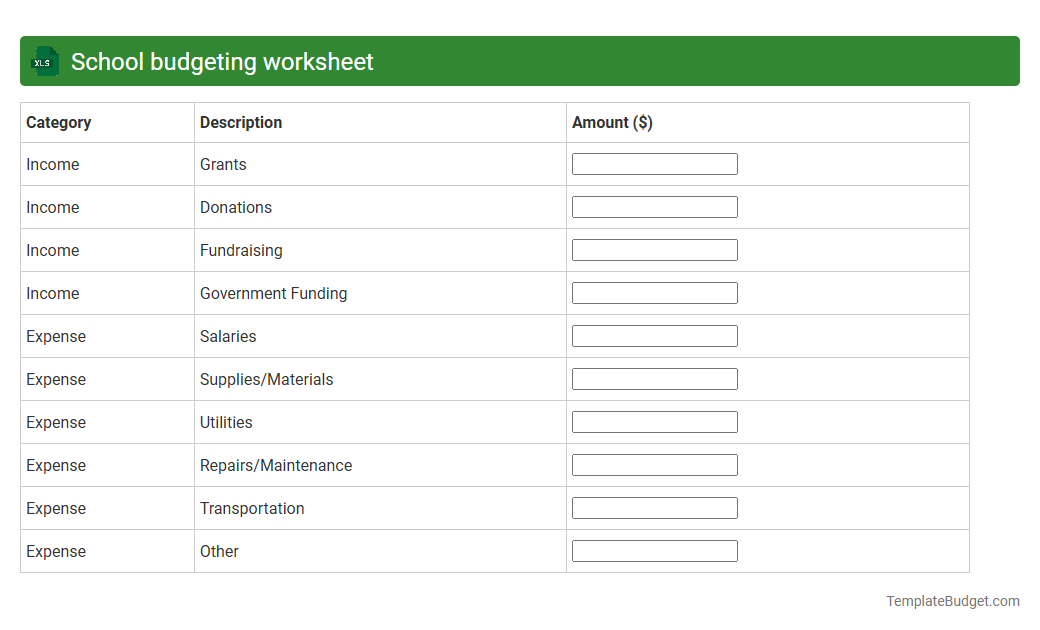Click the Supplies/Materials amount box
Screen dimensions: 1040x630
coord(654,378)
